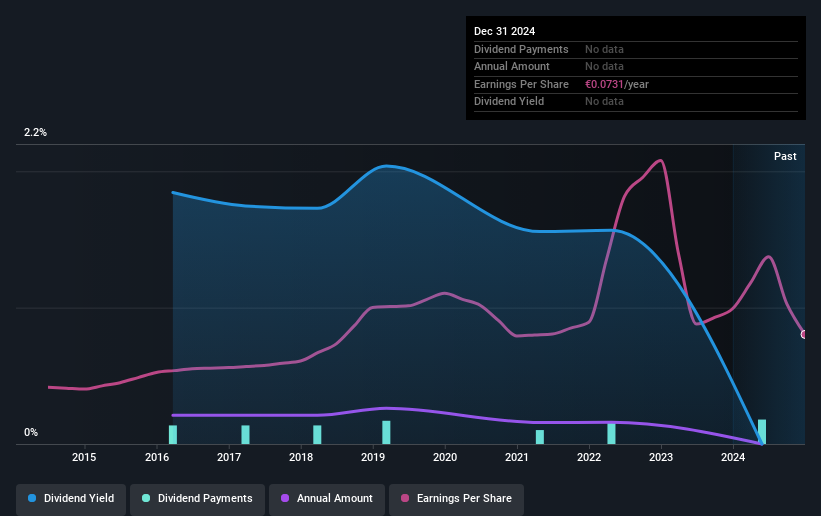Click the 2020 x-axis label

(x=445, y=457)
